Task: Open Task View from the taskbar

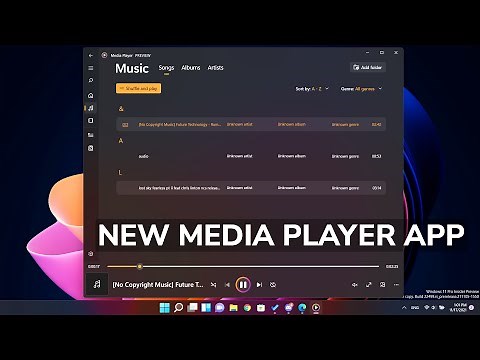Action: 192,308
